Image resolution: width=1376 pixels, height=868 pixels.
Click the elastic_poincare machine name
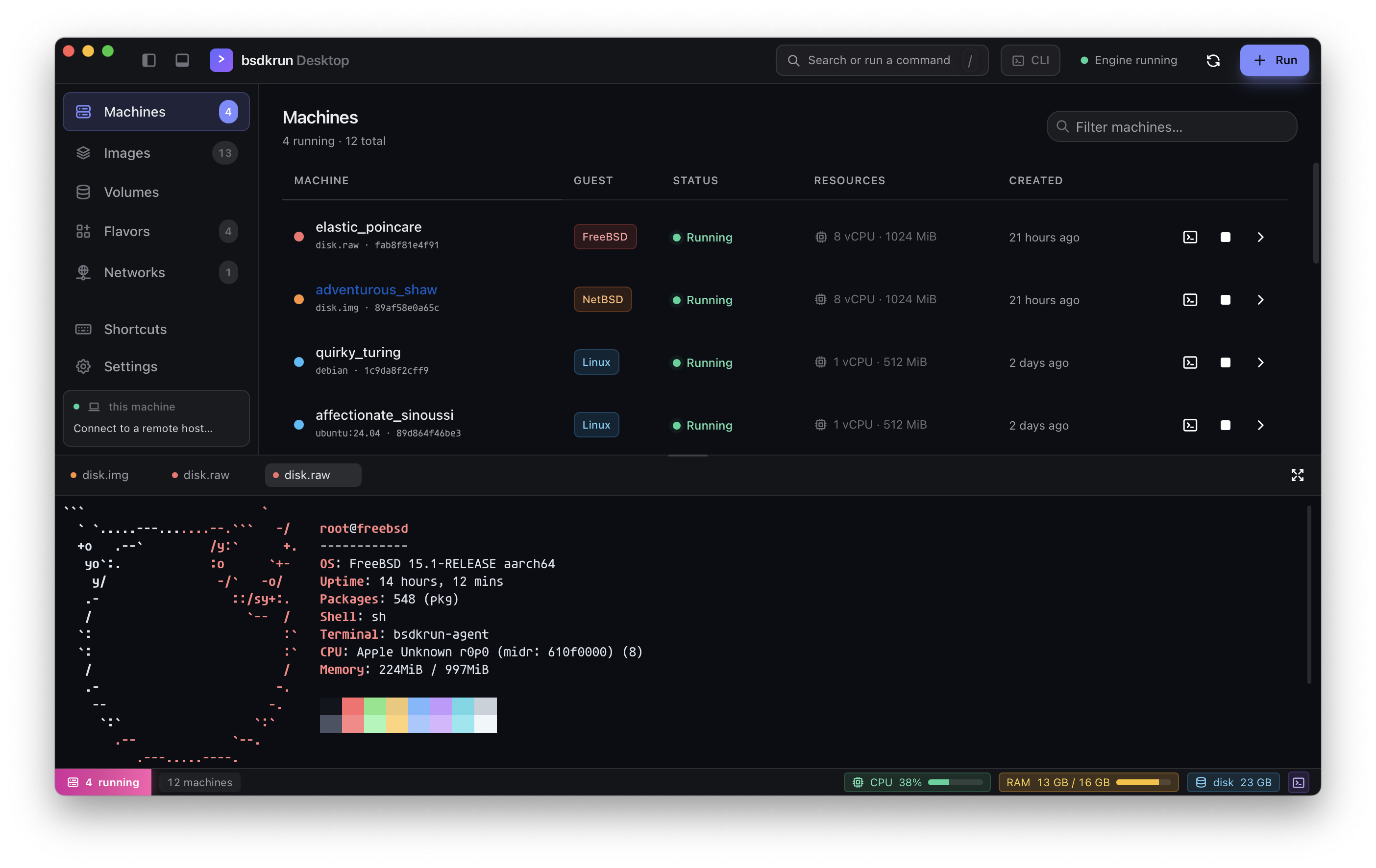369,227
